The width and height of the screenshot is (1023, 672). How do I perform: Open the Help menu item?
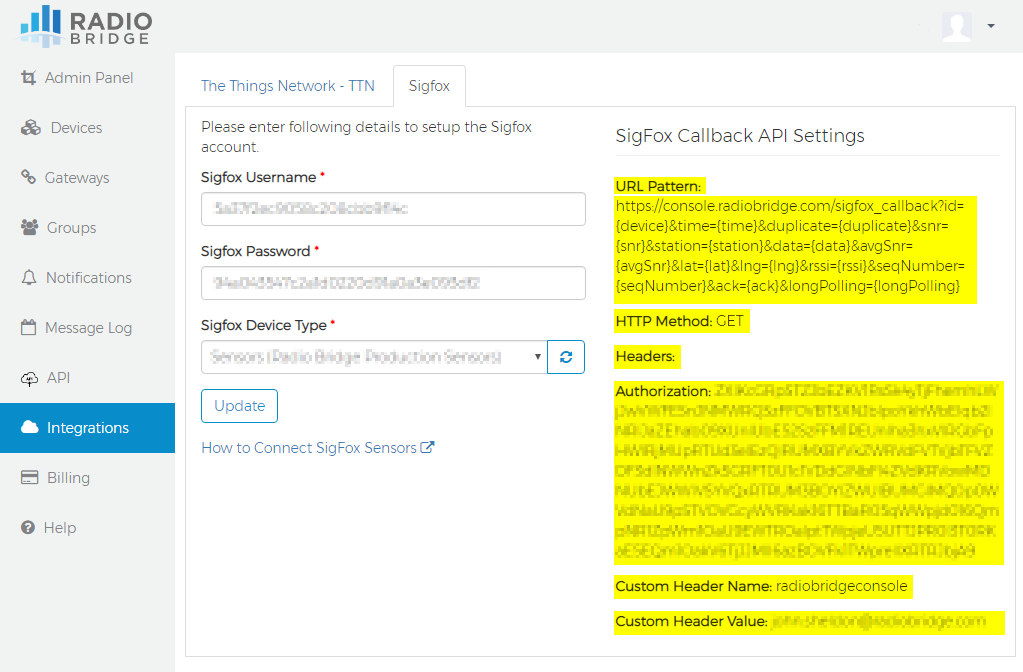coord(87,528)
